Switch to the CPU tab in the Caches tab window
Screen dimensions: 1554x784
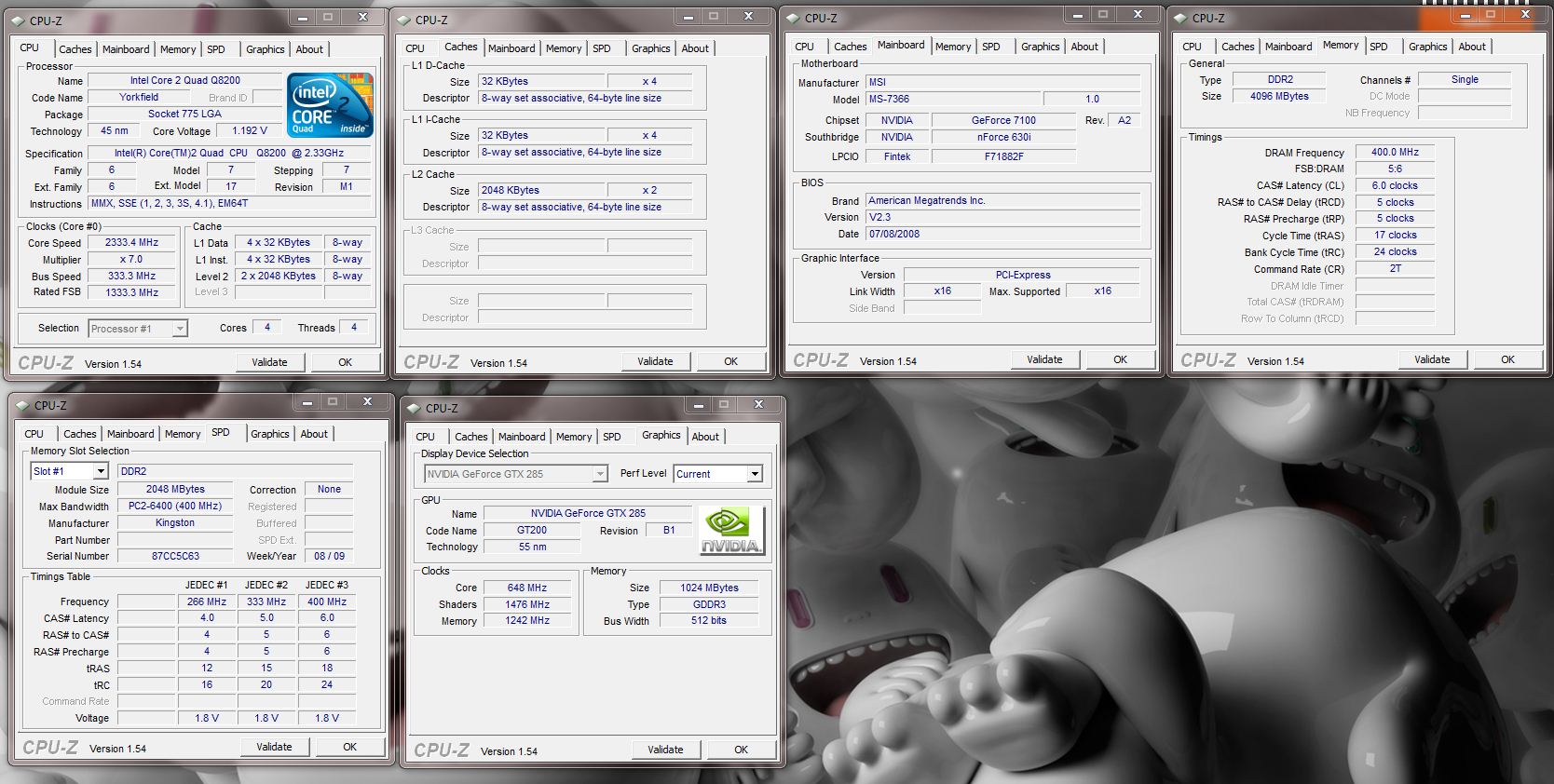415,48
